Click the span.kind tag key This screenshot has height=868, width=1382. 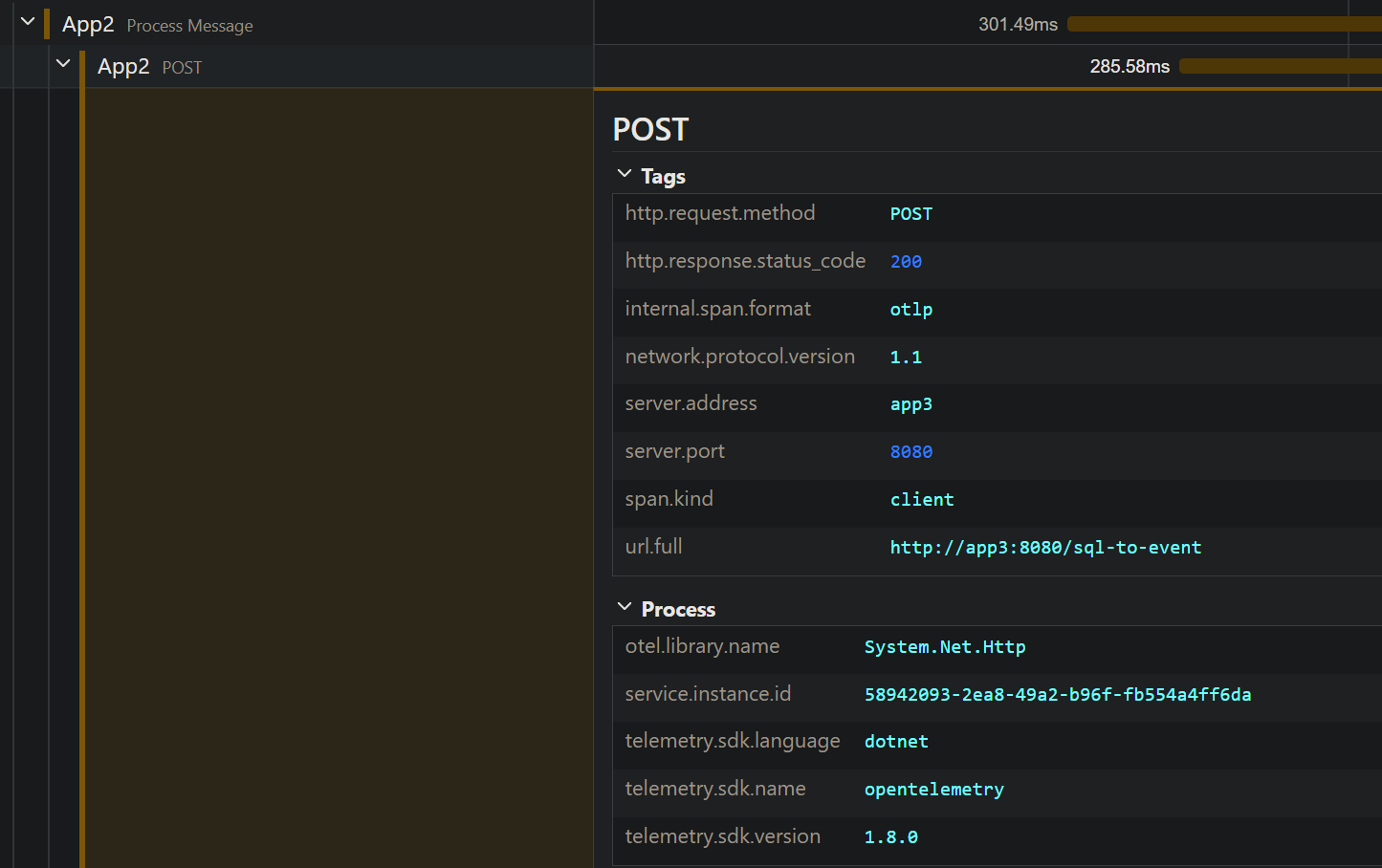click(669, 499)
